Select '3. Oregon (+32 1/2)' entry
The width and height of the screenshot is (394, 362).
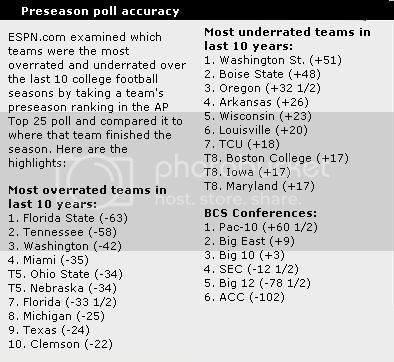point(262,88)
